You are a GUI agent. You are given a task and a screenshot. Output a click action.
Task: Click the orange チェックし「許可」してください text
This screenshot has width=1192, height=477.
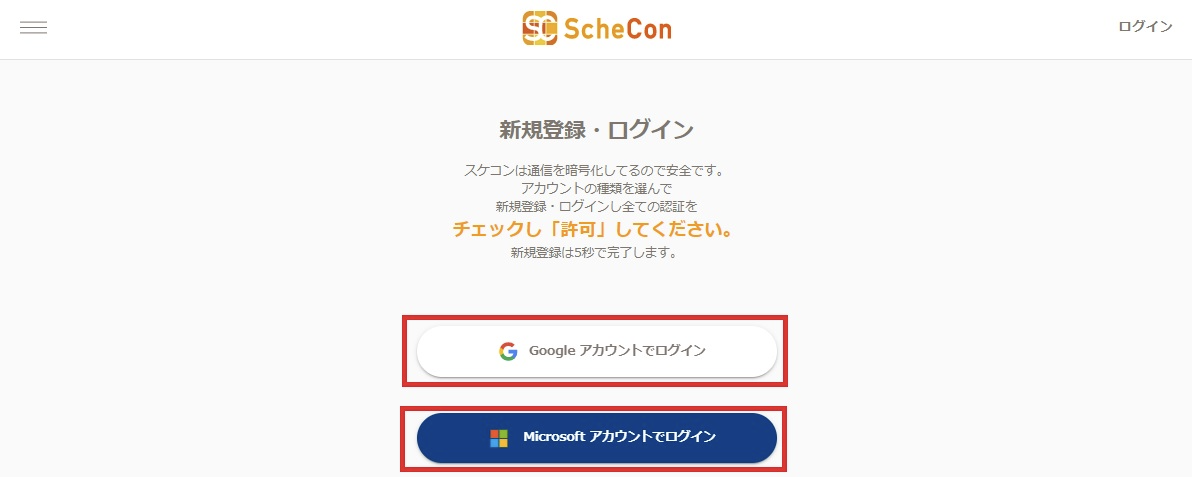tap(595, 230)
